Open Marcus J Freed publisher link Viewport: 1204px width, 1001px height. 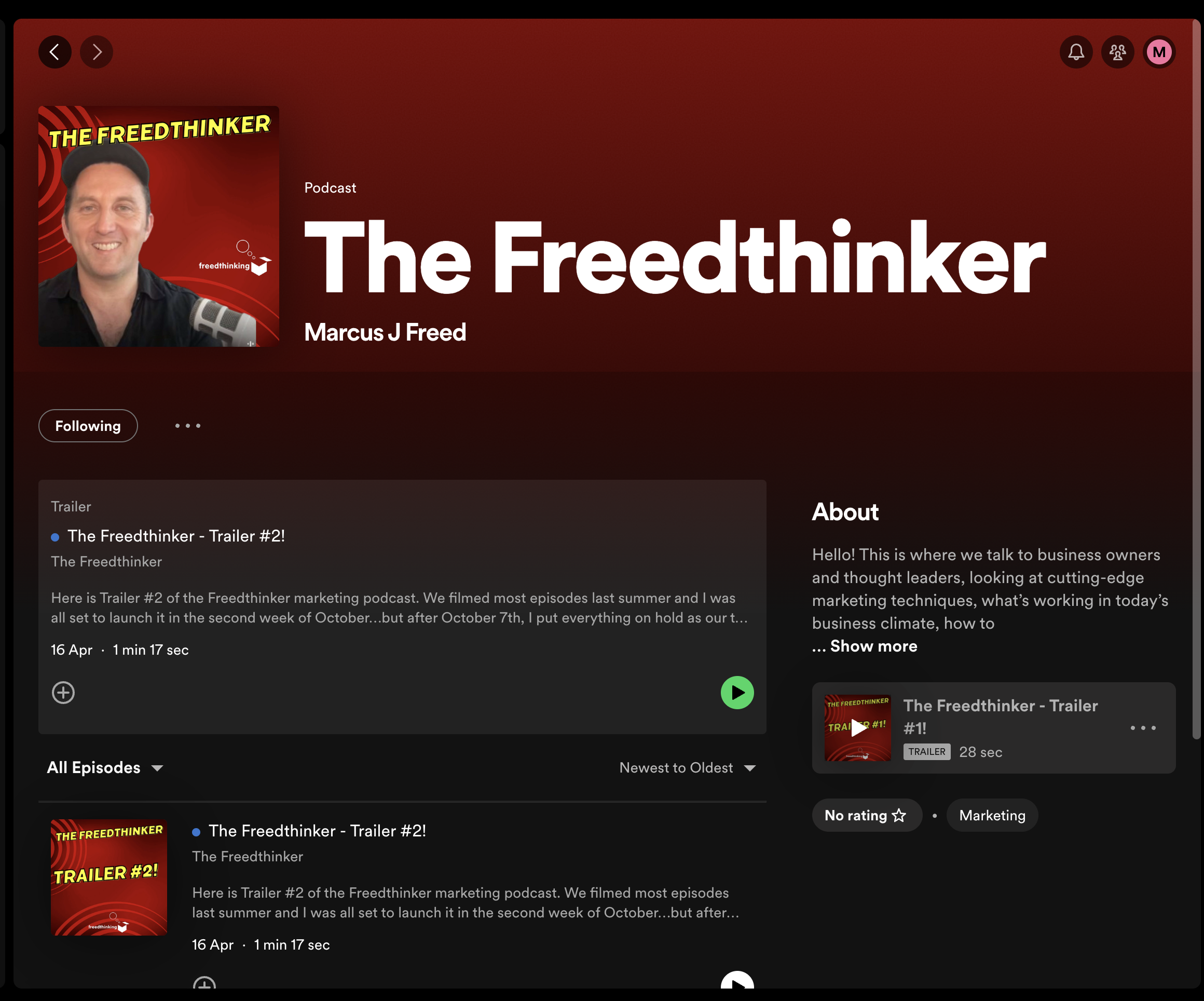pyautogui.click(x=385, y=332)
